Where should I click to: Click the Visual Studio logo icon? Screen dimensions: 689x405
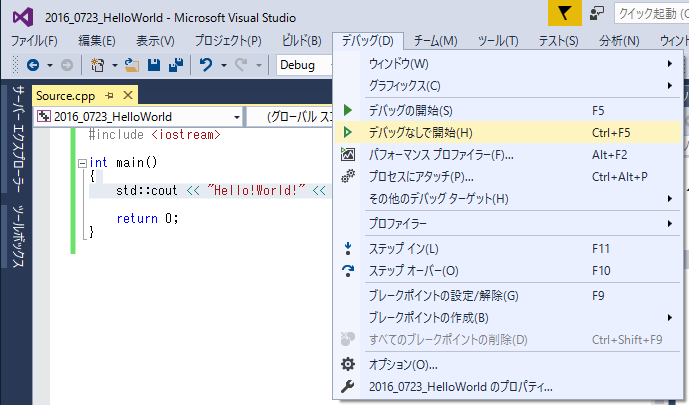pos(23,17)
